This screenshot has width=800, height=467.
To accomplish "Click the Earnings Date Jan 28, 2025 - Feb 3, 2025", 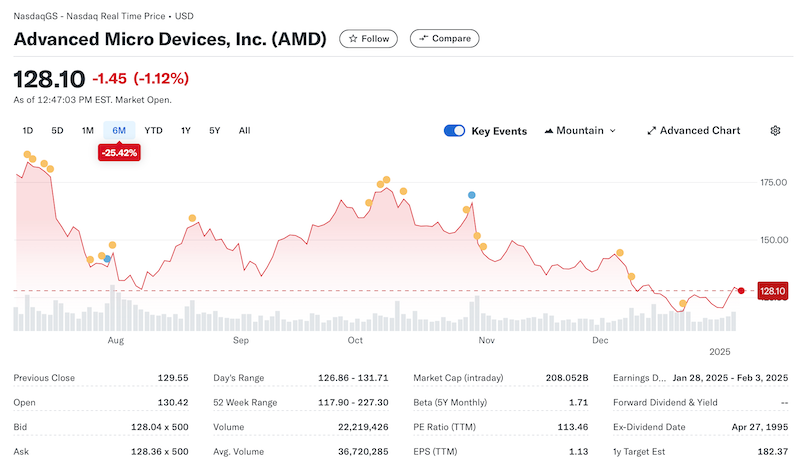I will coord(730,378).
